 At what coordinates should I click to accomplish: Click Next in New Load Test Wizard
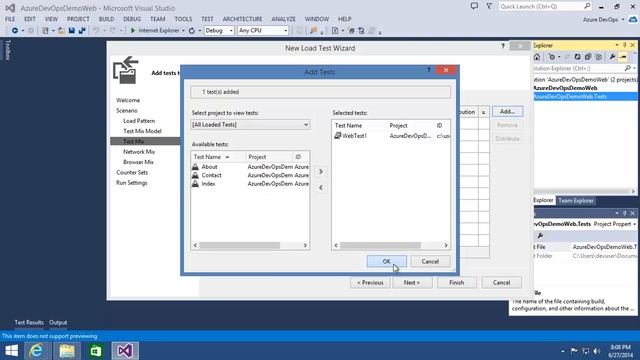click(x=412, y=282)
